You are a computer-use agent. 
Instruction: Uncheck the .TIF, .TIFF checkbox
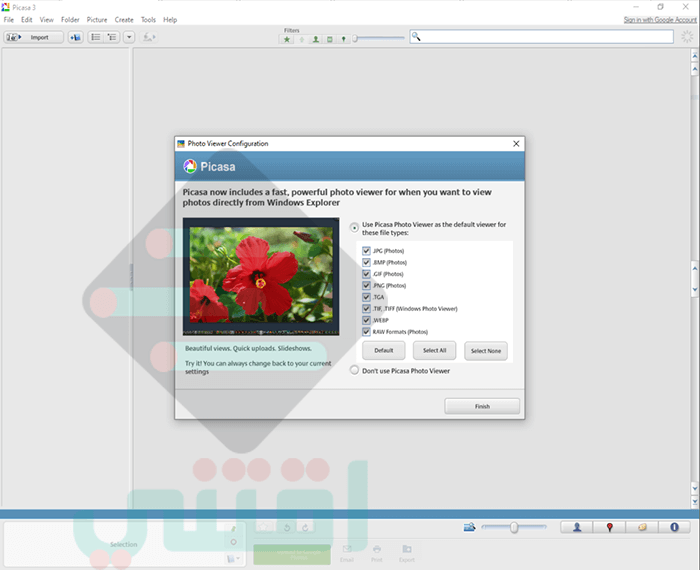pyautogui.click(x=367, y=309)
